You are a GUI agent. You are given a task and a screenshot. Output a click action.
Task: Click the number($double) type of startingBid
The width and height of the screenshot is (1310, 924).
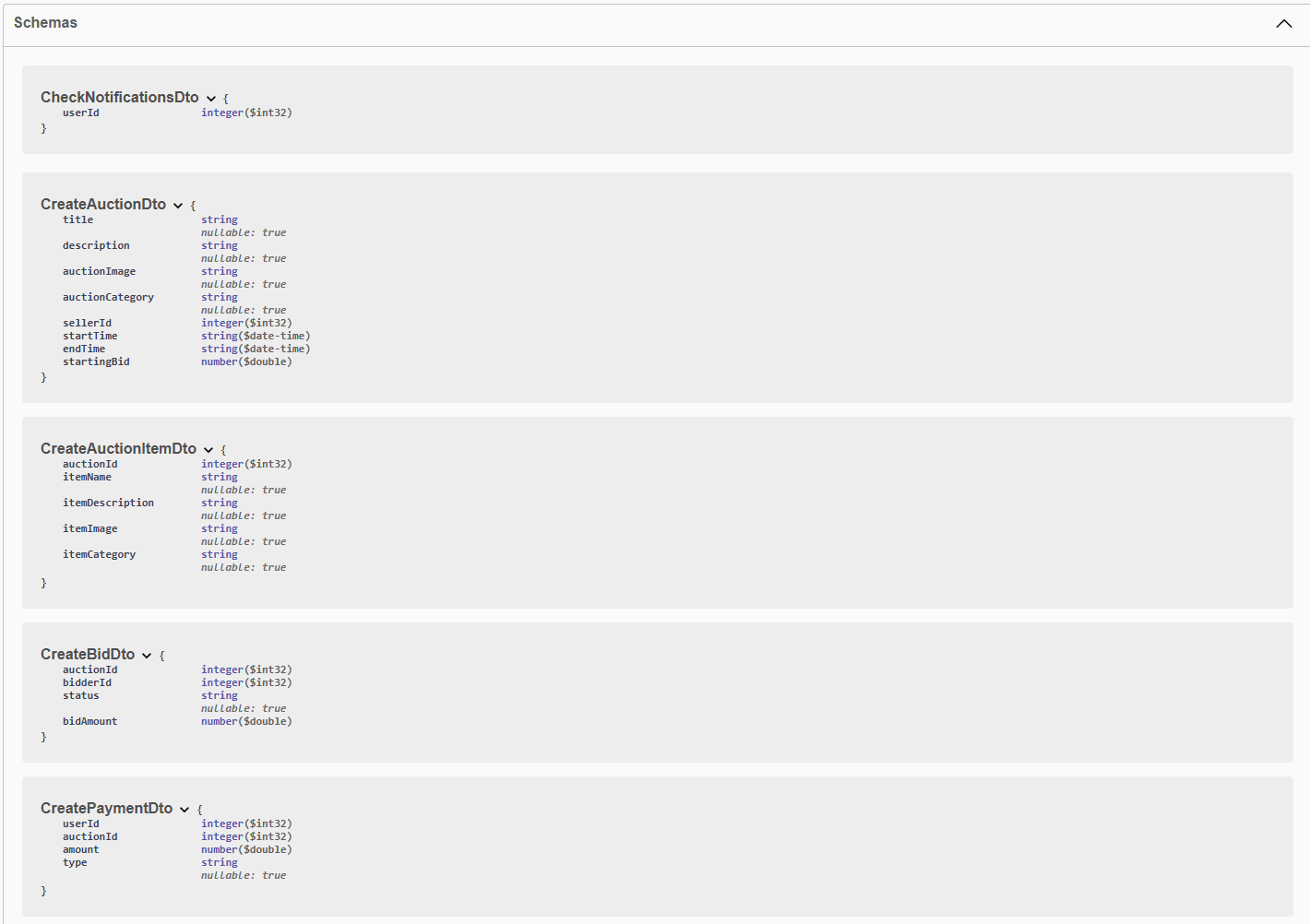pyautogui.click(x=246, y=361)
